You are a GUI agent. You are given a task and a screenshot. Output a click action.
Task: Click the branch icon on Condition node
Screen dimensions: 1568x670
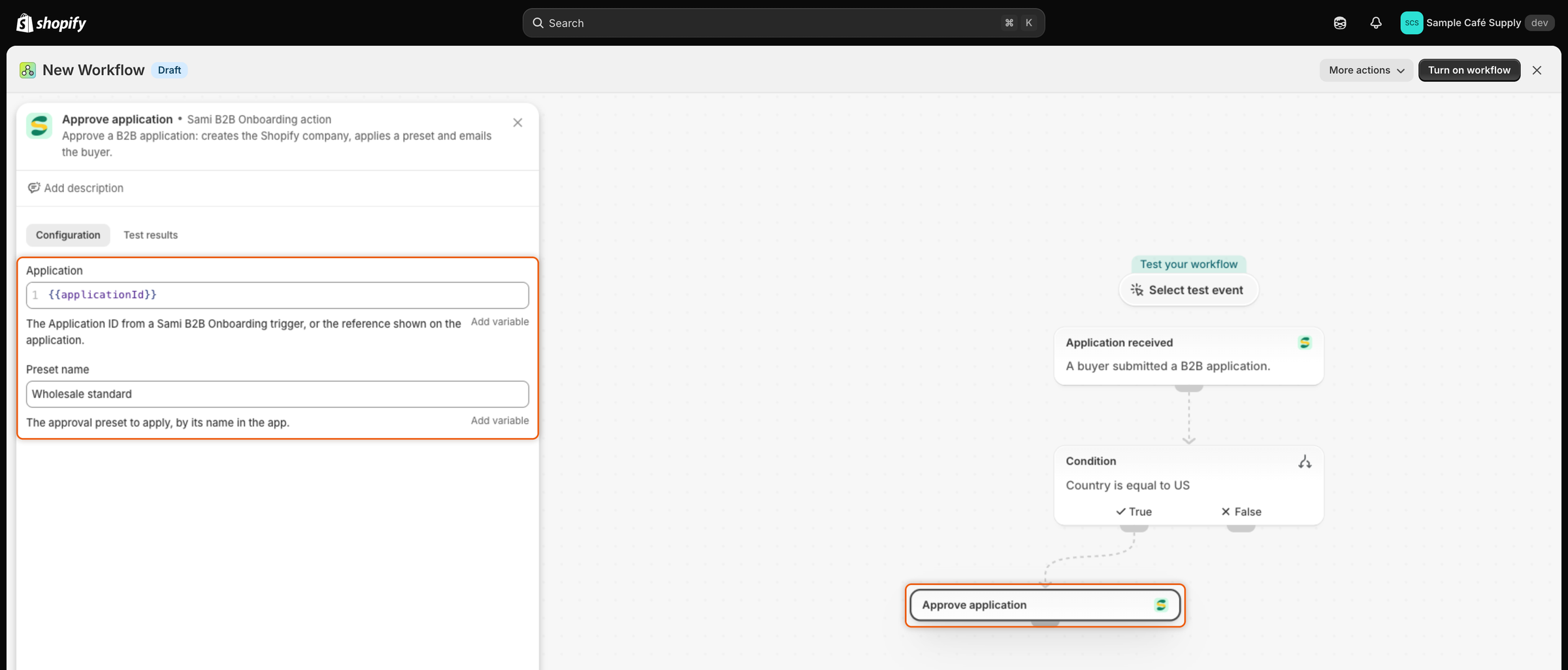[1305, 461]
